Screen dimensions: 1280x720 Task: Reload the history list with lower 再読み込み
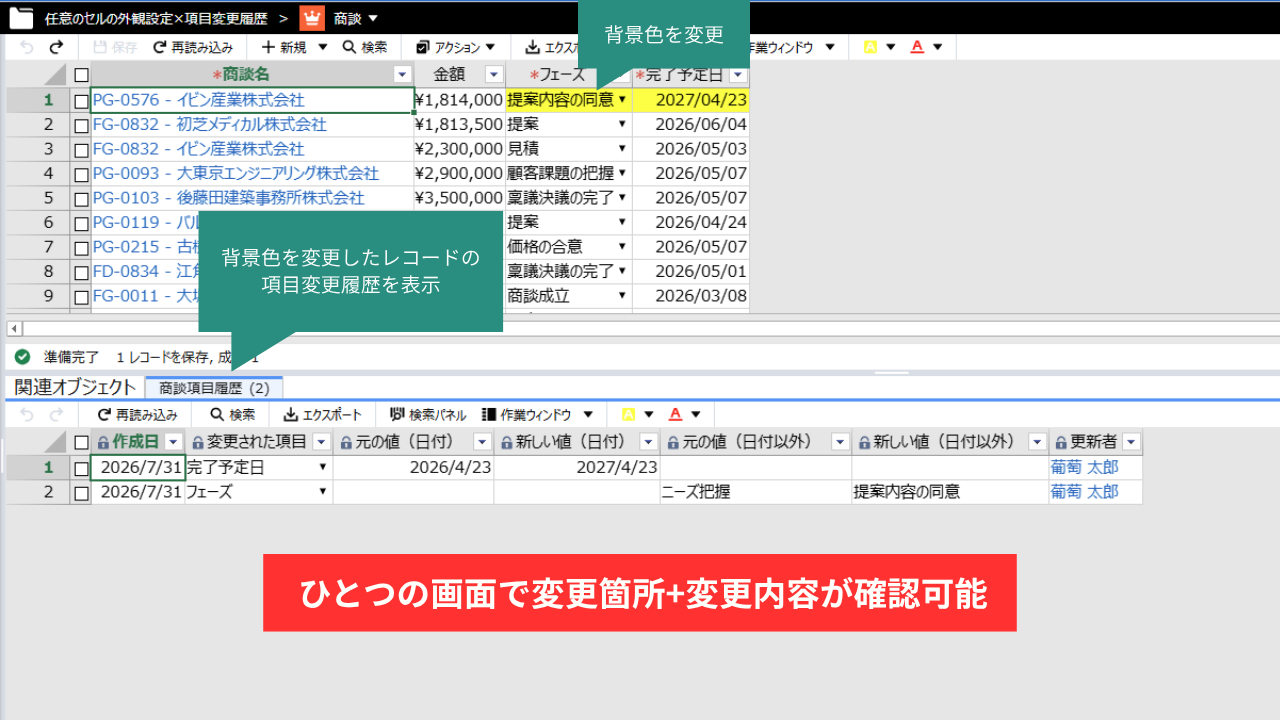137,414
